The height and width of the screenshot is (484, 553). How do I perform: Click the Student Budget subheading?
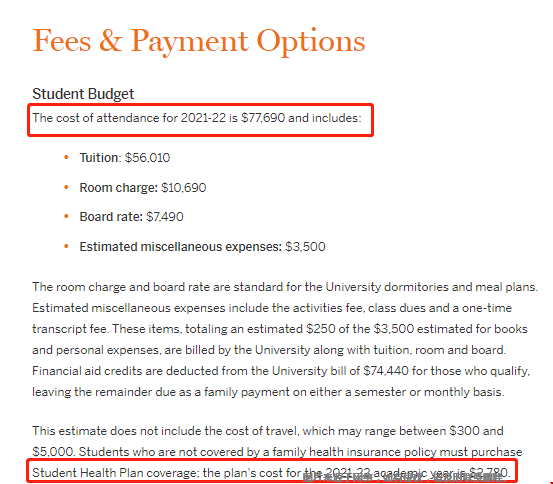pos(83,94)
